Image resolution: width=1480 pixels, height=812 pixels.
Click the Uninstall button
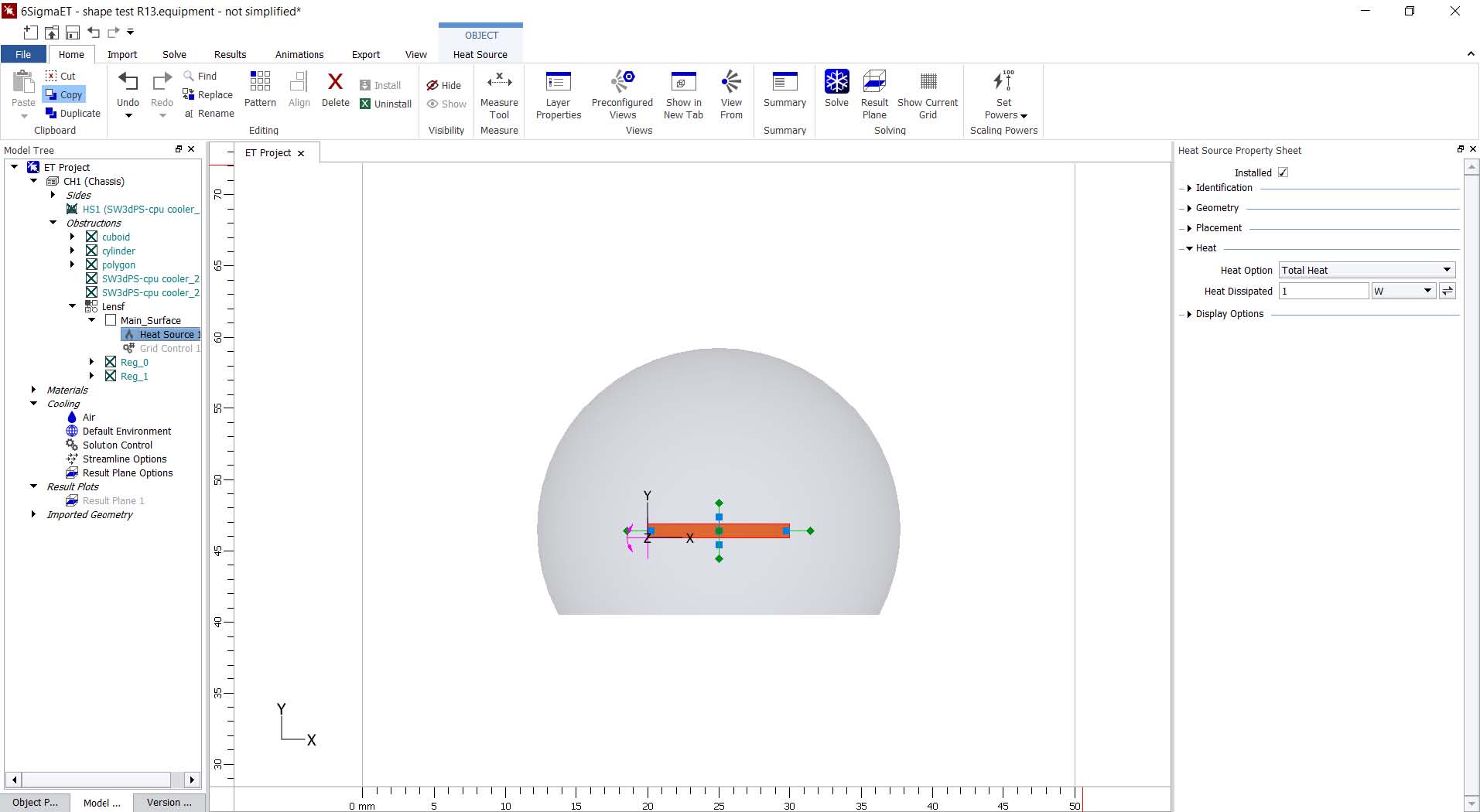coord(385,104)
